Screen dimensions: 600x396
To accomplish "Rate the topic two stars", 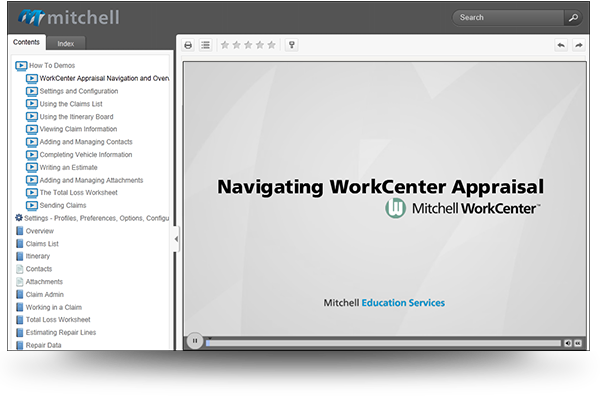I will point(236,45).
